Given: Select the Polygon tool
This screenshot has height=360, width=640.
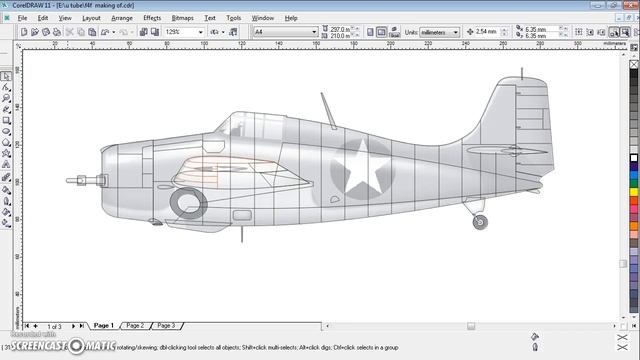Looking at the screenshot, I should [6, 142].
